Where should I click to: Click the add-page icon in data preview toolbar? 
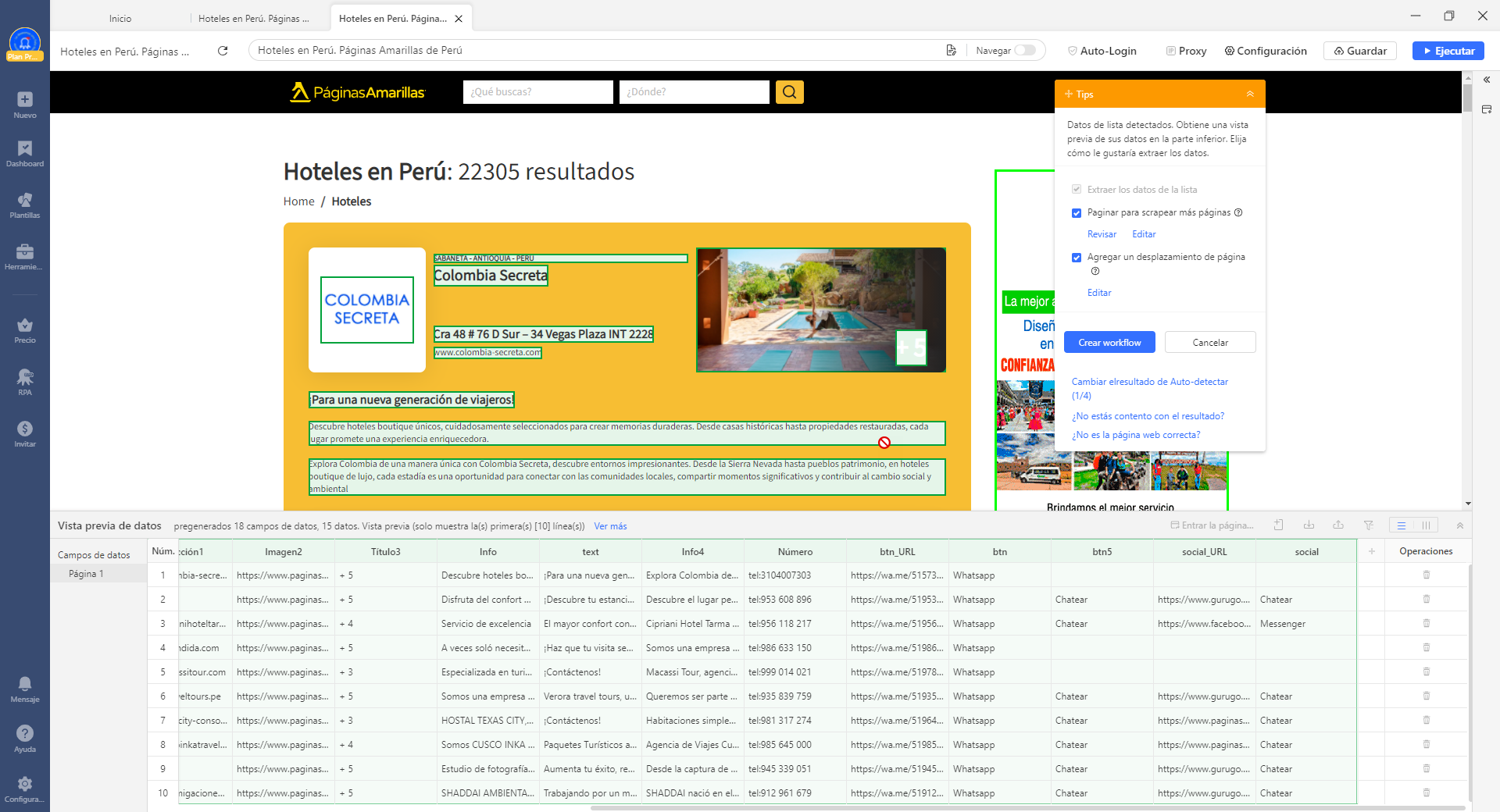1279,525
